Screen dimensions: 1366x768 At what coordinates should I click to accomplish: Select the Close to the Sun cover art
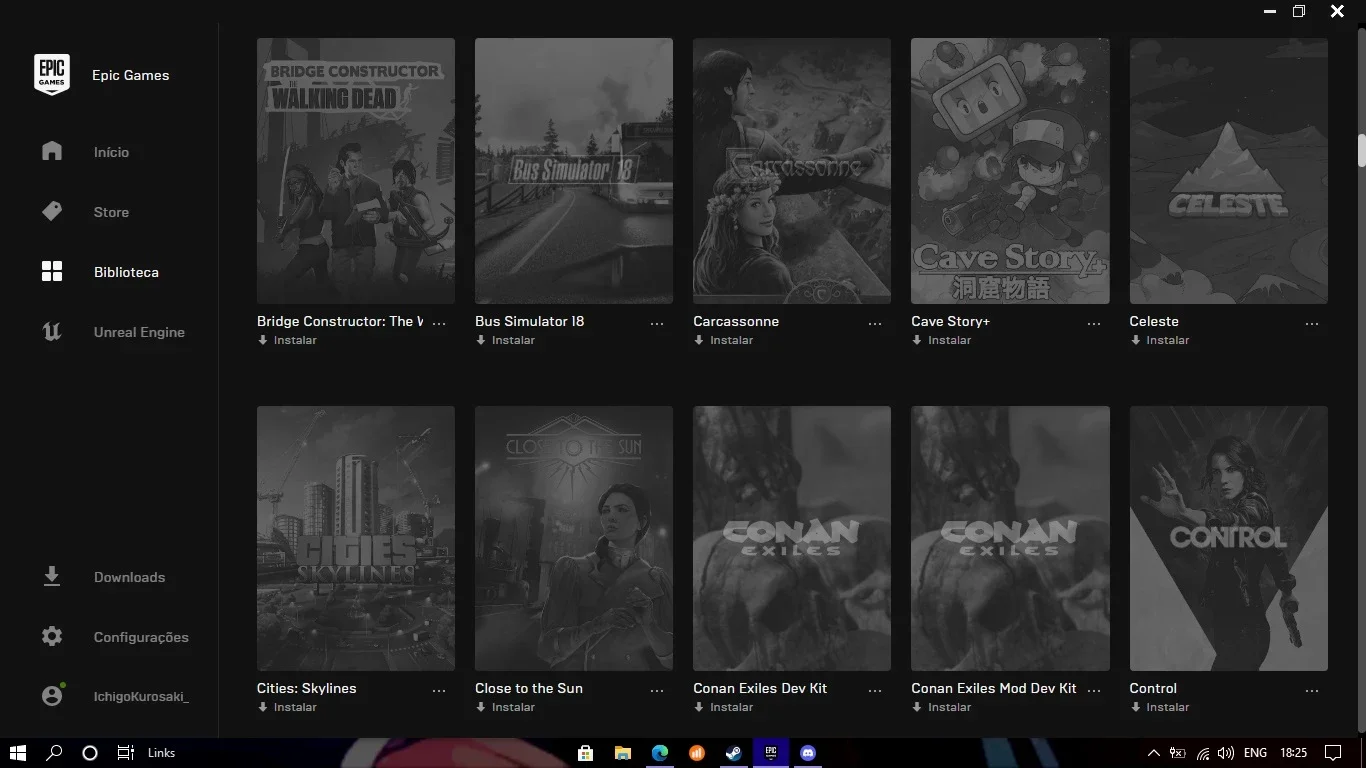click(x=574, y=538)
